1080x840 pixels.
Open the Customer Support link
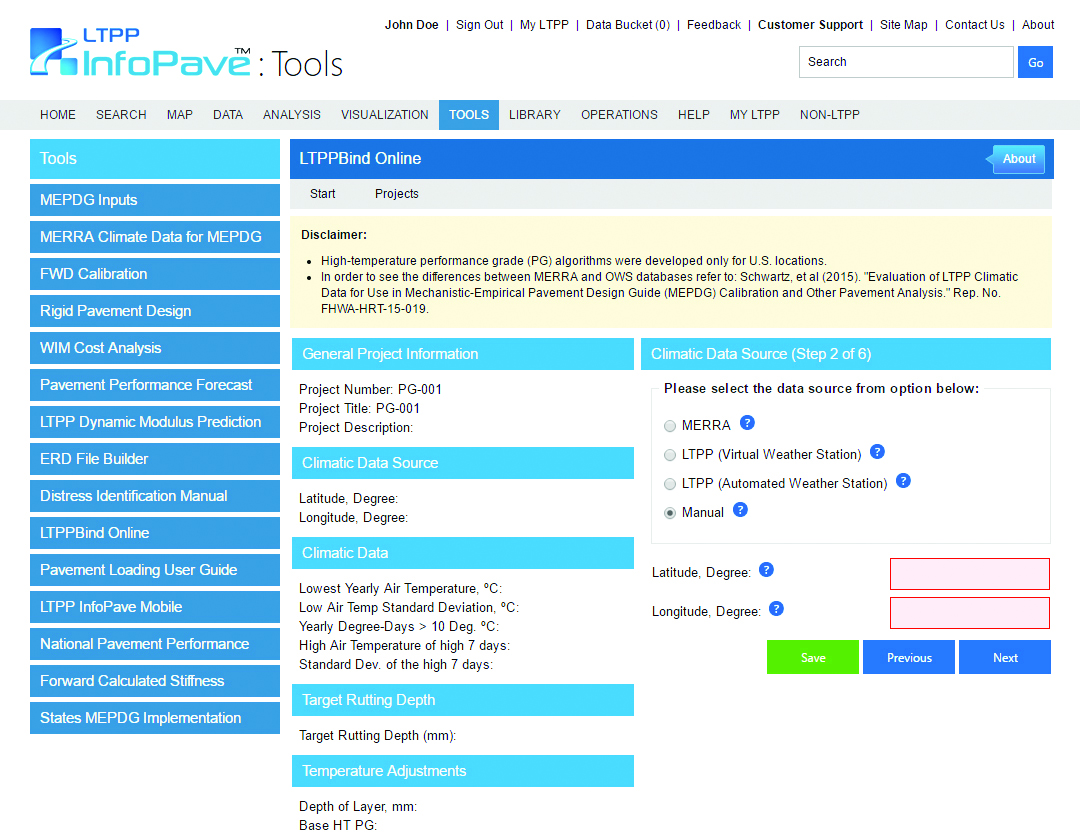810,25
